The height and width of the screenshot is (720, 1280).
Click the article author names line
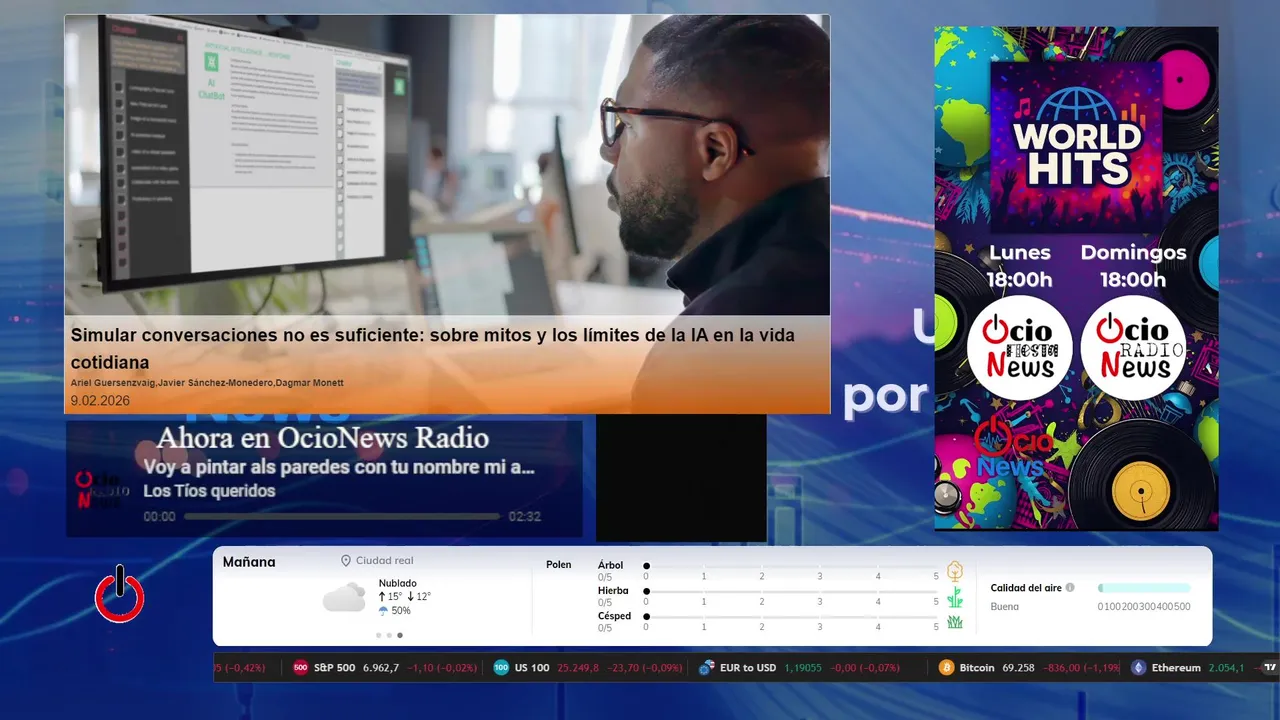[x=207, y=383]
